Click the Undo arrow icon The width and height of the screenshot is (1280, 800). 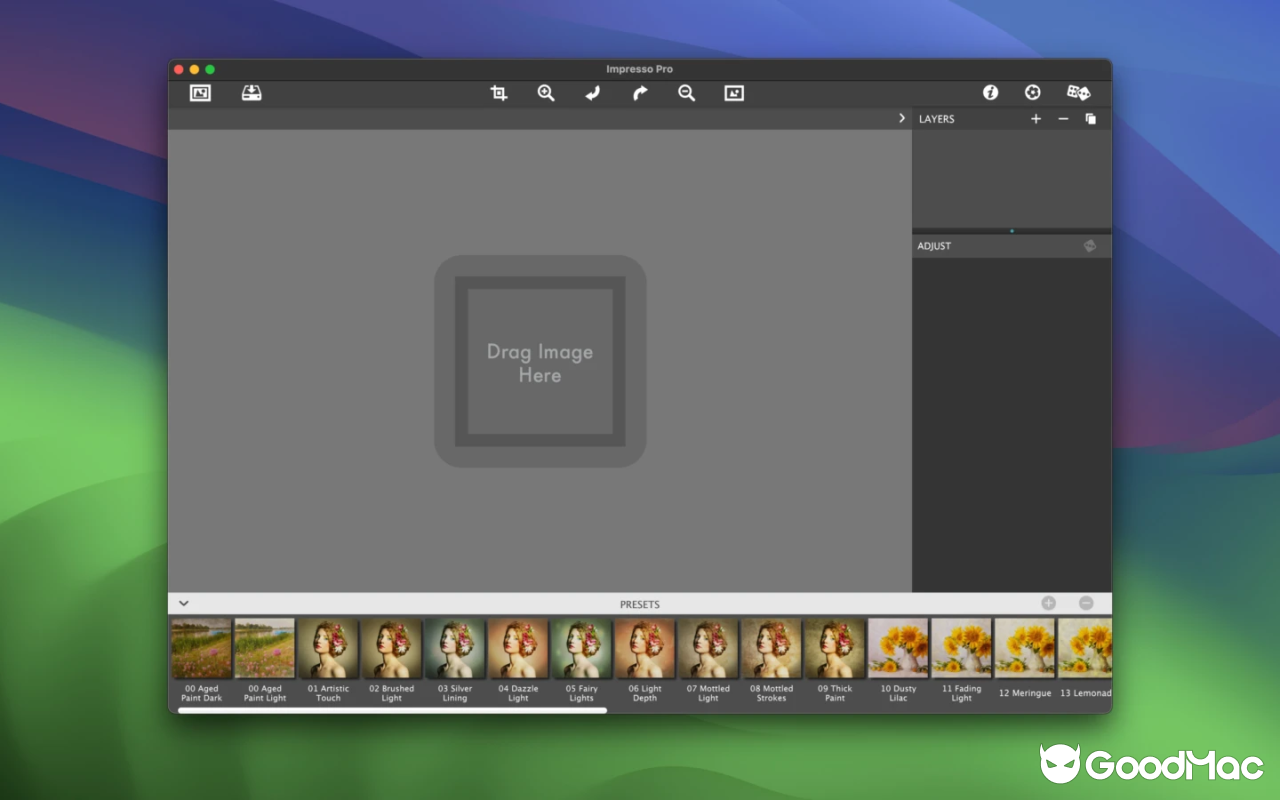(592, 92)
